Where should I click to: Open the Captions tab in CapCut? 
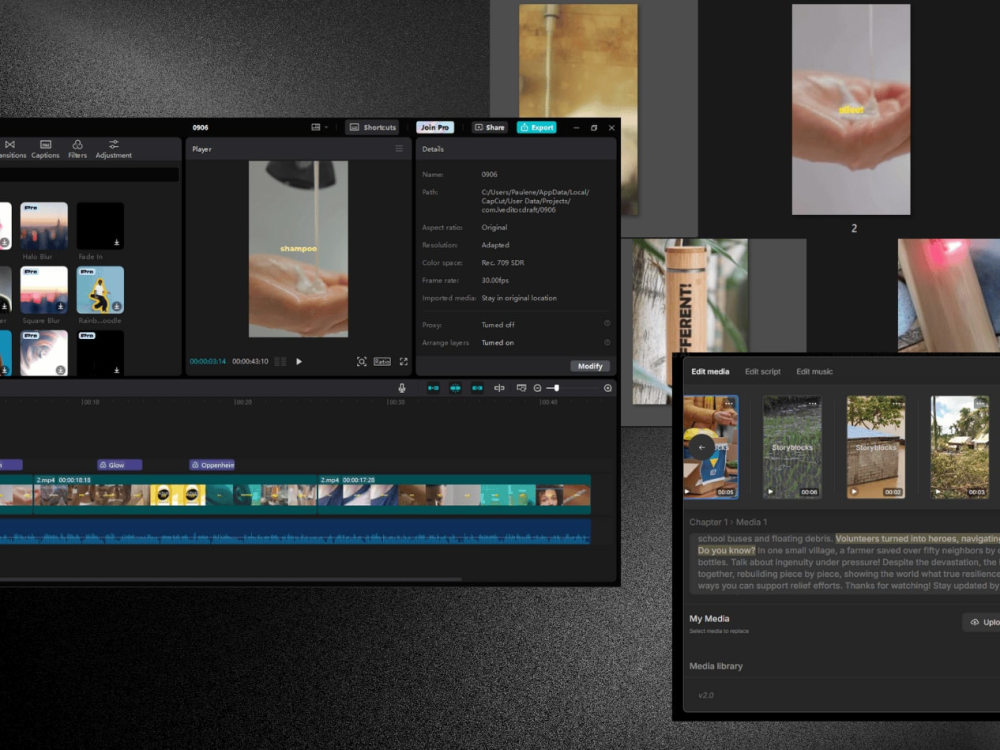pos(45,149)
